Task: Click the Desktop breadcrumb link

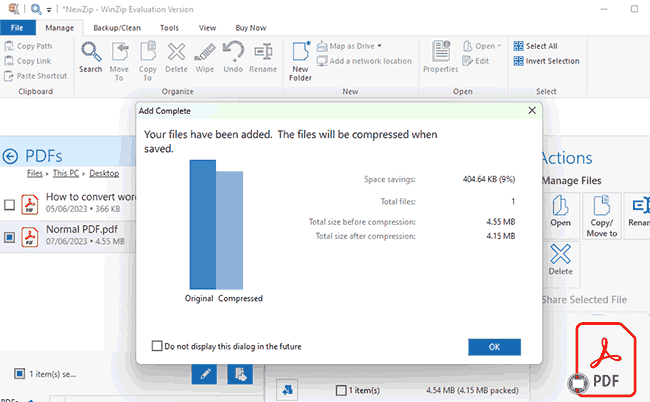Action: pyautogui.click(x=104, y=173)
